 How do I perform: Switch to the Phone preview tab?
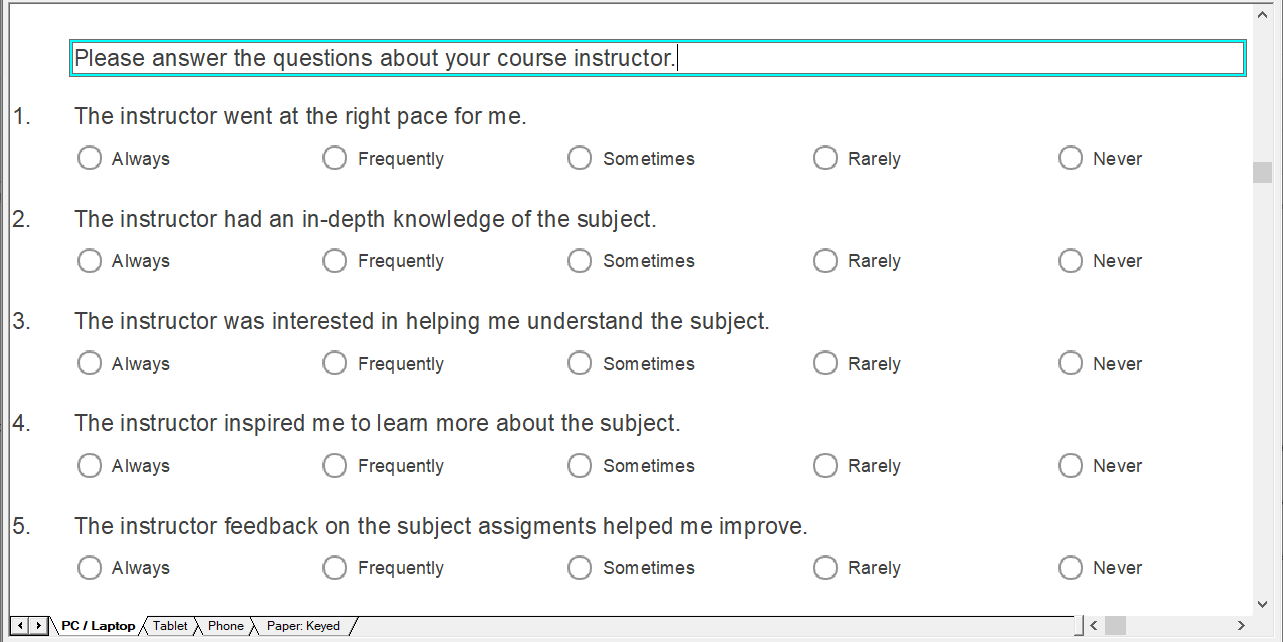225,626
